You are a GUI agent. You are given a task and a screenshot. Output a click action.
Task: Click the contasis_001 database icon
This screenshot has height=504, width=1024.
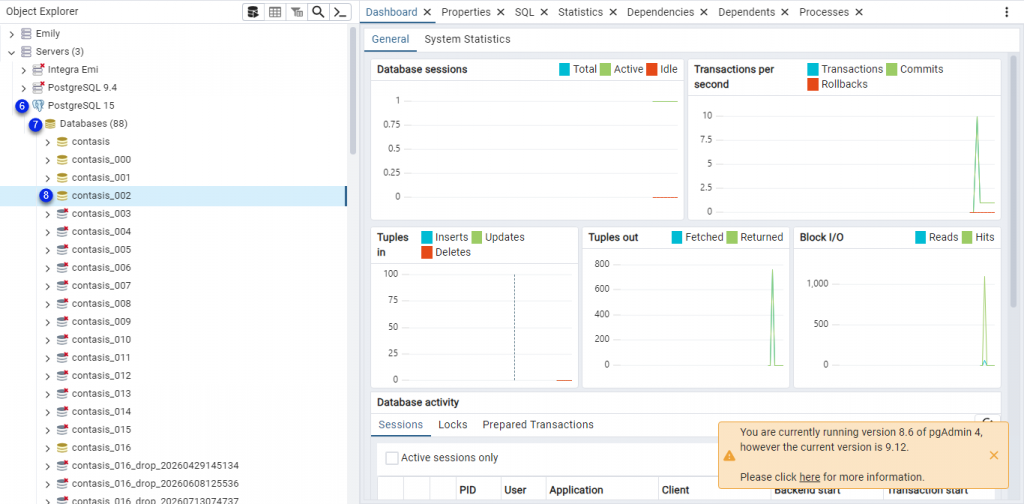(62, 178)
